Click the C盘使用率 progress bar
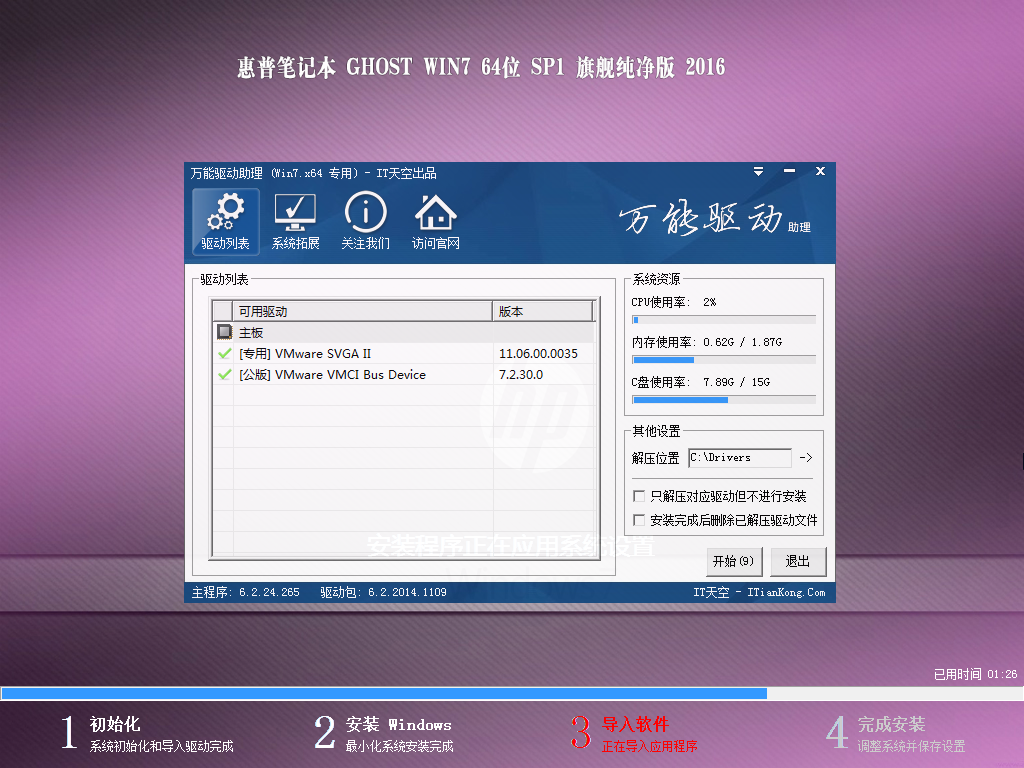This screenshot has width=1024, height=768. click(x=724, y=400)
